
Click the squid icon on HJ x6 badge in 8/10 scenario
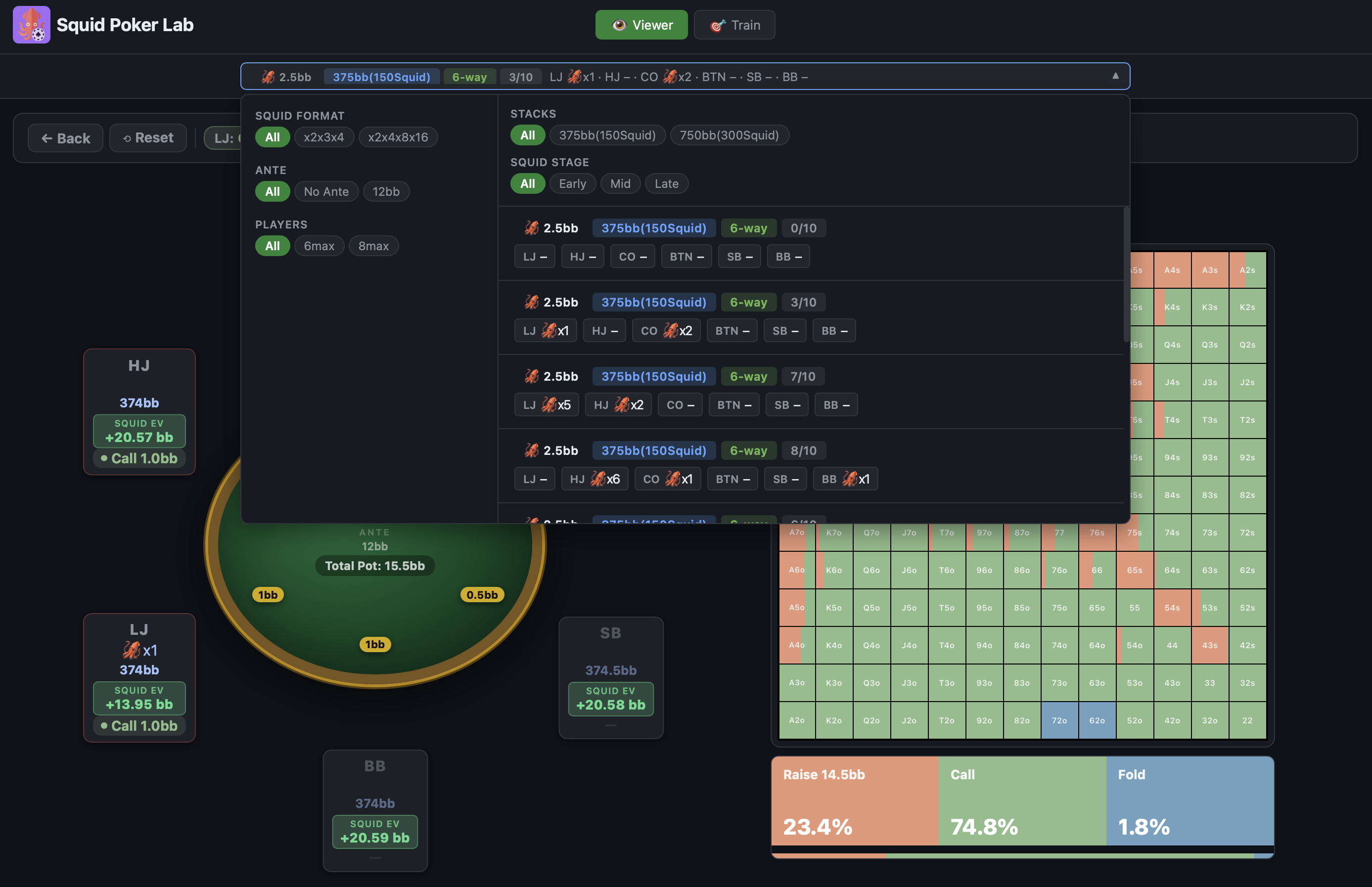(x=599, y=478)
